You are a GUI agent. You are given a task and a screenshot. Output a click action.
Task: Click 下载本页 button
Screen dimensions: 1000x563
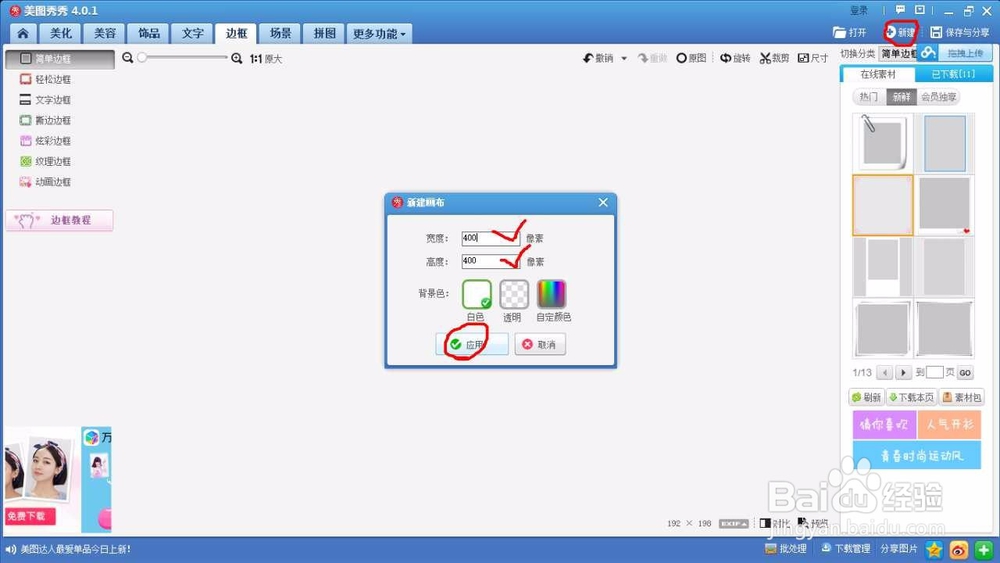912,397
